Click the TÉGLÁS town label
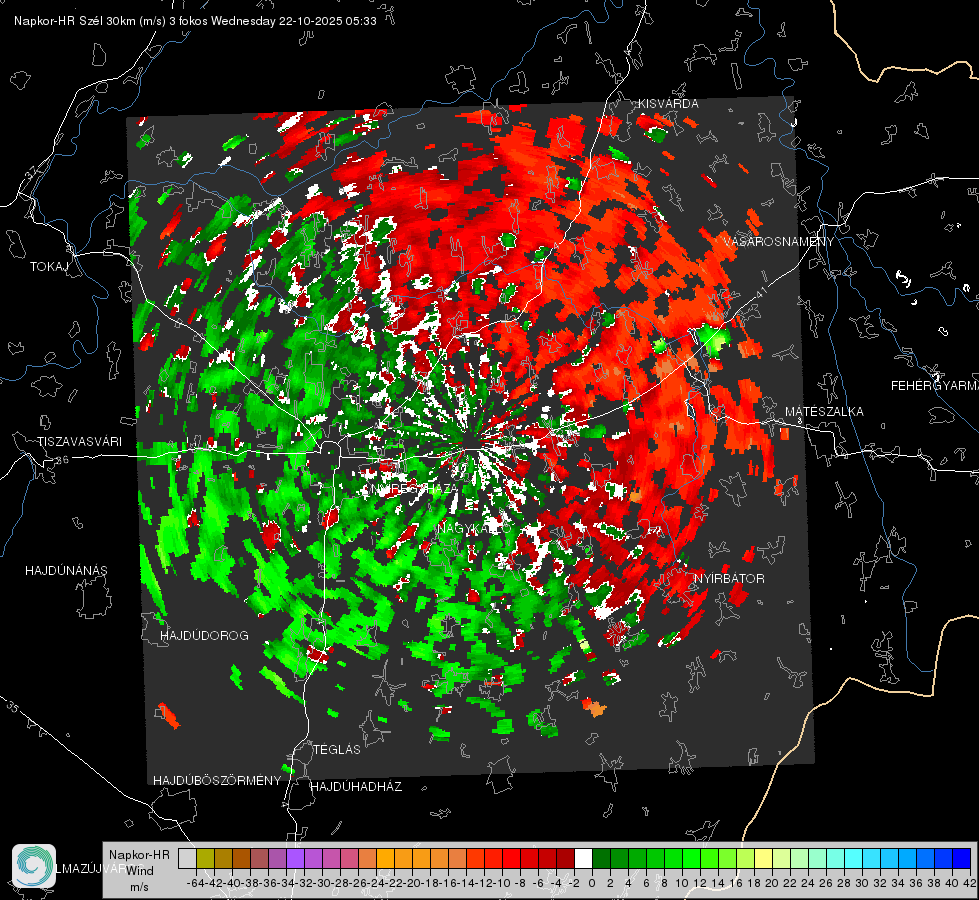The width and height of the screenshot is (979, 900). point(337,749)
